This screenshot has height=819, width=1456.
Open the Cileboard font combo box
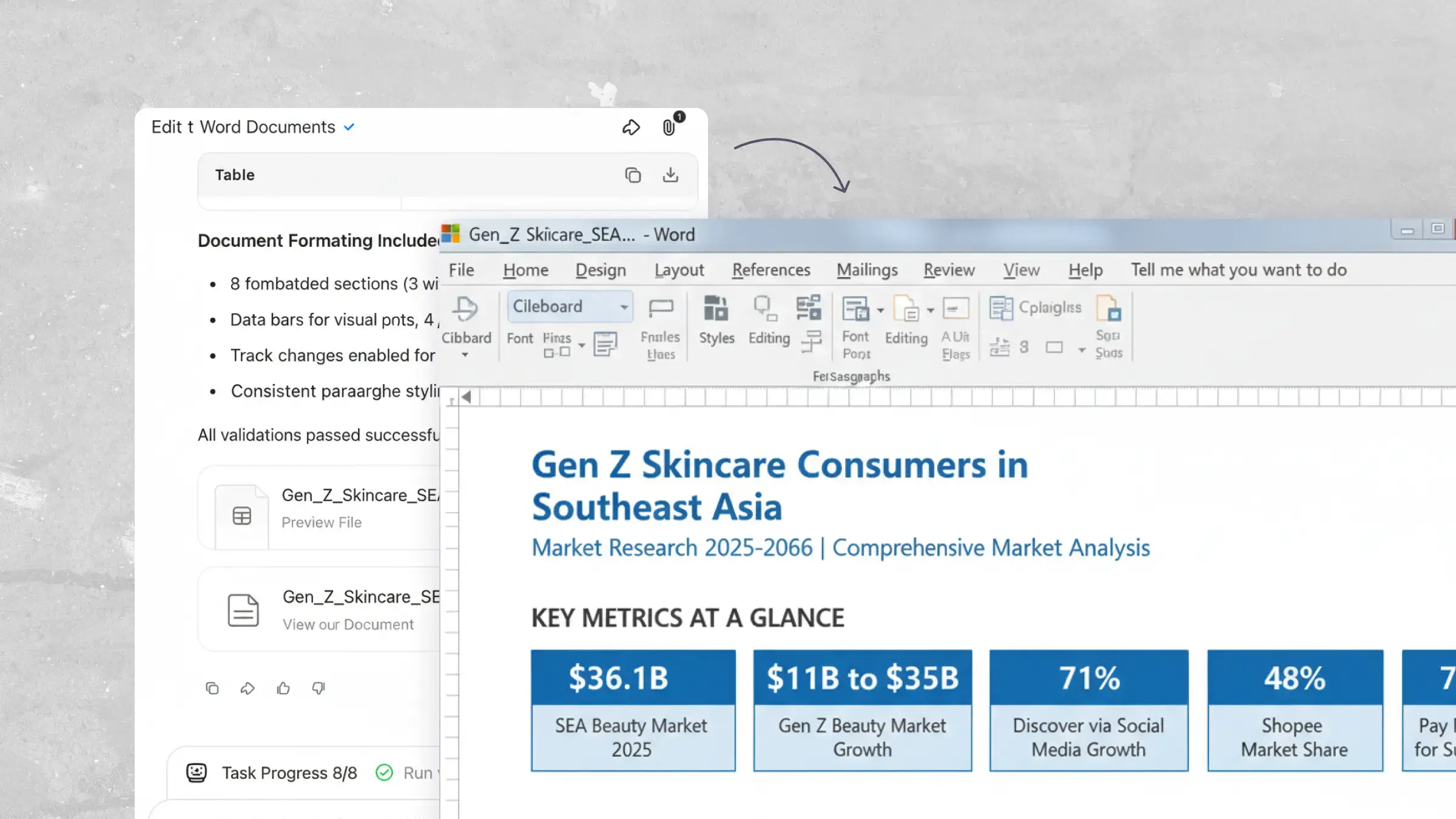tap(570, 306)
